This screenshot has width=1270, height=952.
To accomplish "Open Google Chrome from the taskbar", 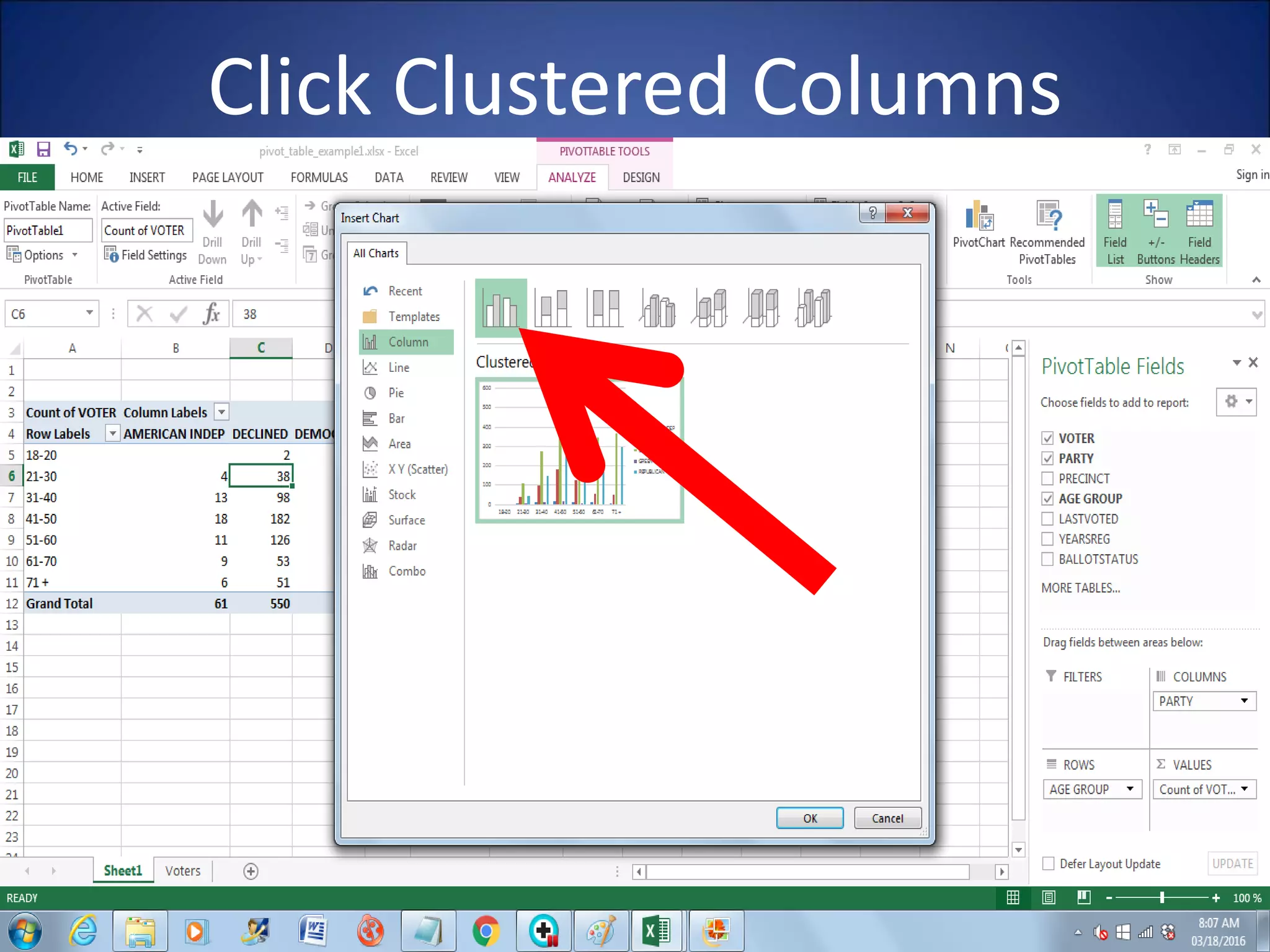I will coord(486,931).
